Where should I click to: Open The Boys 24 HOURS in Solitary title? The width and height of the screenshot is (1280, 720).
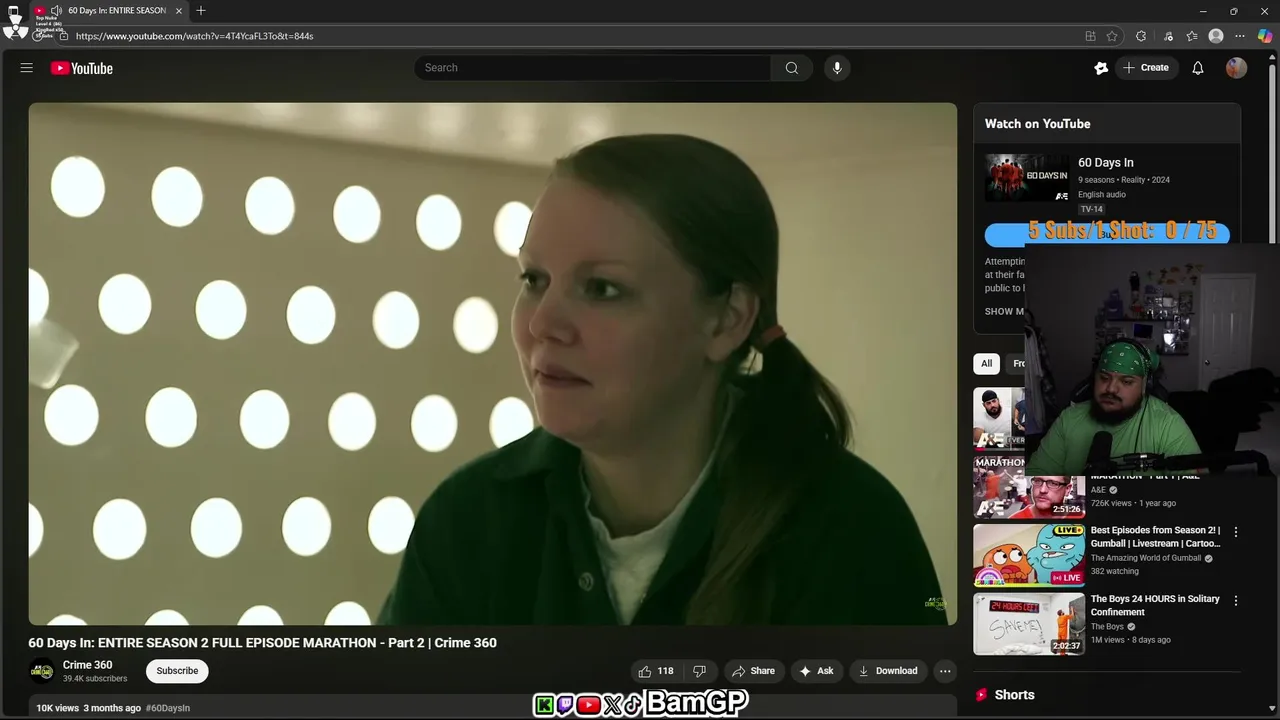(1155, 605)
